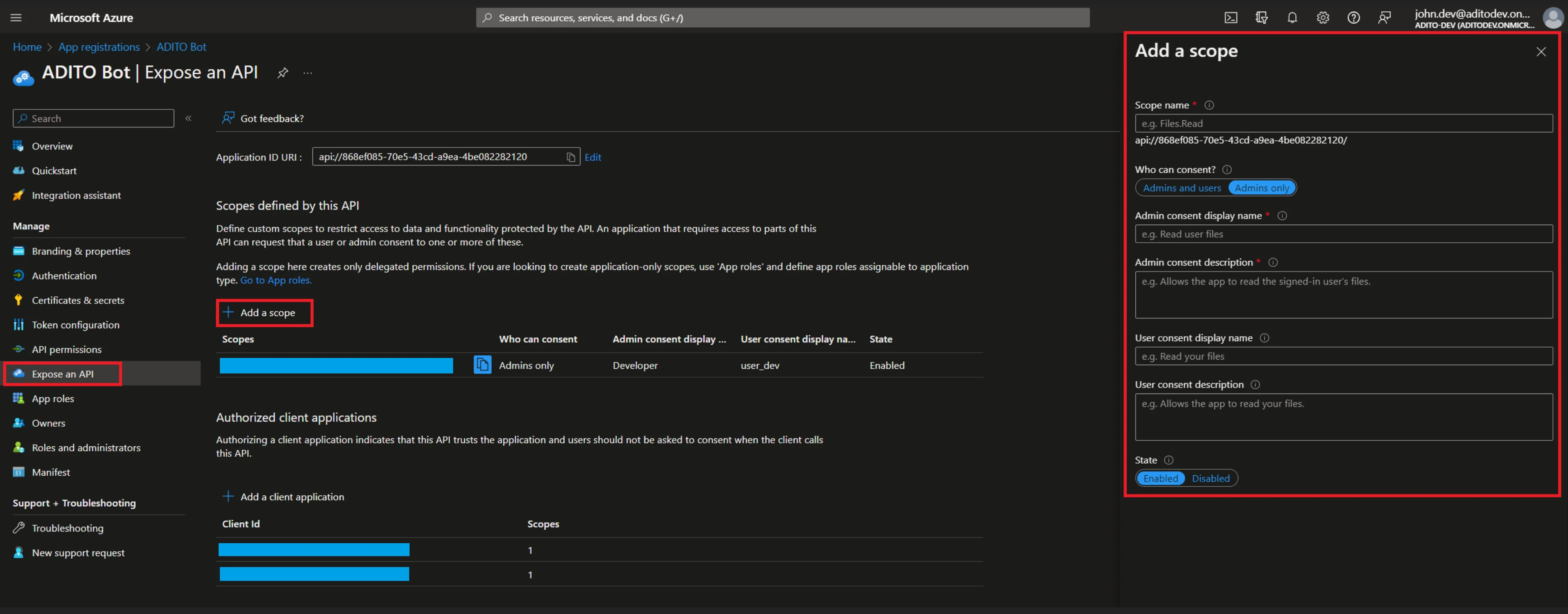Copy the scope value in Developer row
Image resolution: width=1568 pixels, height=614 pixels.
482,365
